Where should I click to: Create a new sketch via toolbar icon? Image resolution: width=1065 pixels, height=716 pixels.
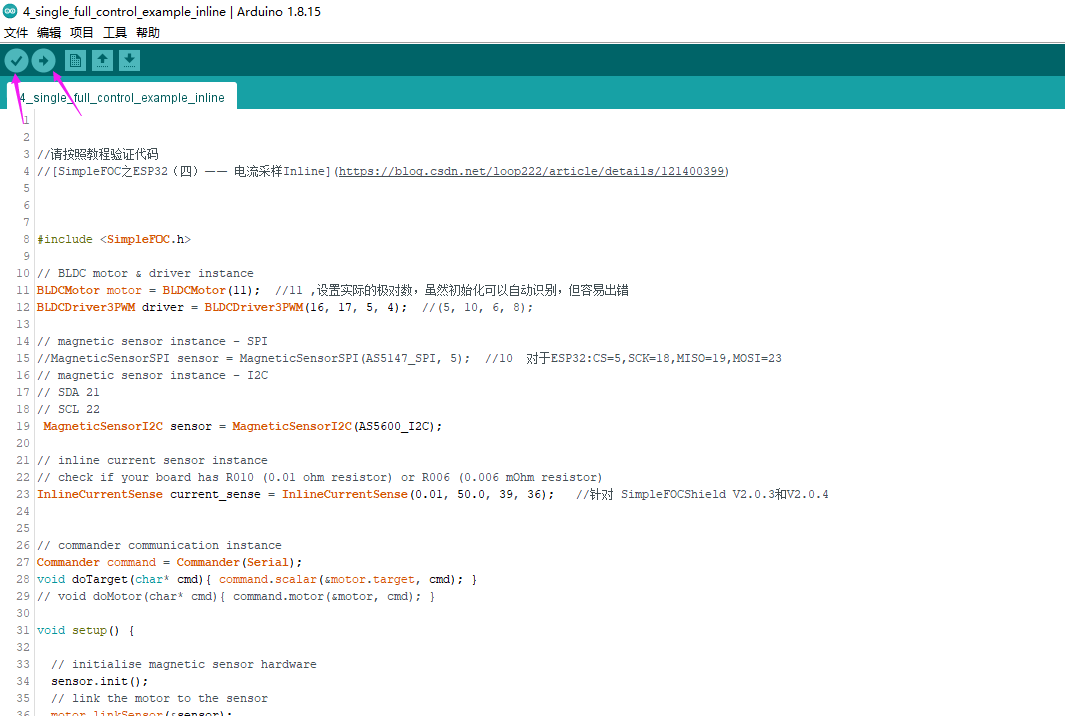75,60
